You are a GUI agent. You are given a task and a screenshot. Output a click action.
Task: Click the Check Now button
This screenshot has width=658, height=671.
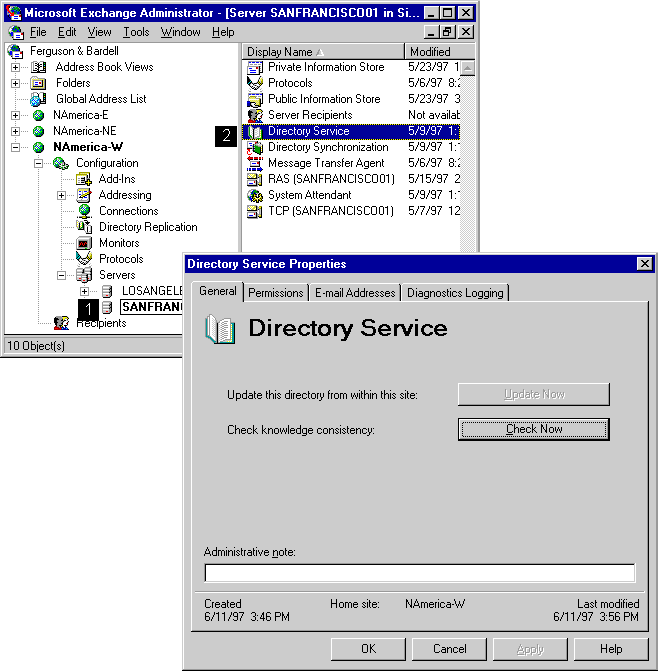click(534, 429)
